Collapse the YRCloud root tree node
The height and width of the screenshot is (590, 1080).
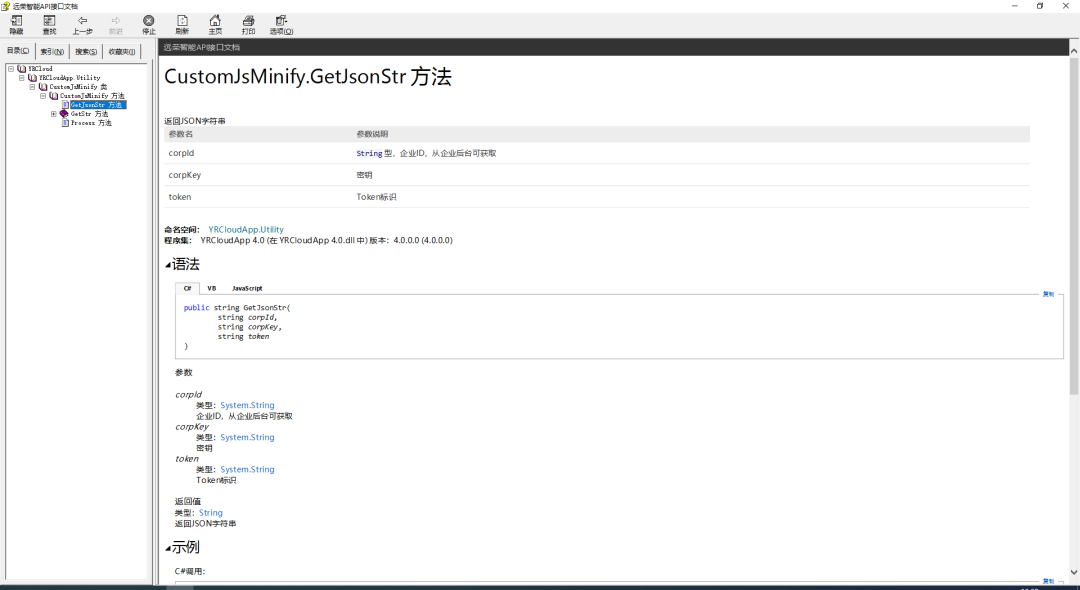pyautogui.click(x=11, y=69)
